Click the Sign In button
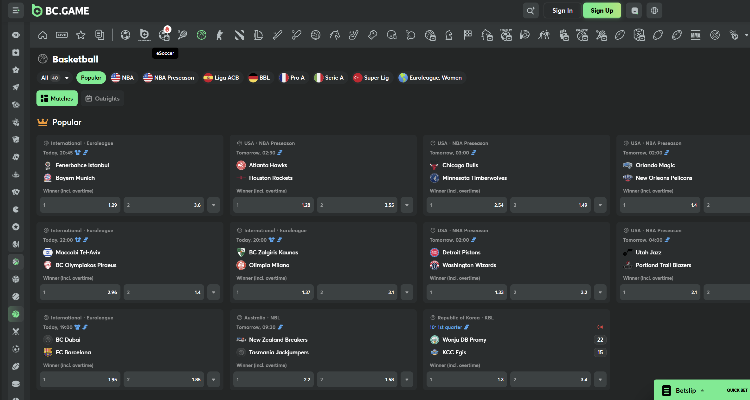Screen dimensions: 750x400 562,11
